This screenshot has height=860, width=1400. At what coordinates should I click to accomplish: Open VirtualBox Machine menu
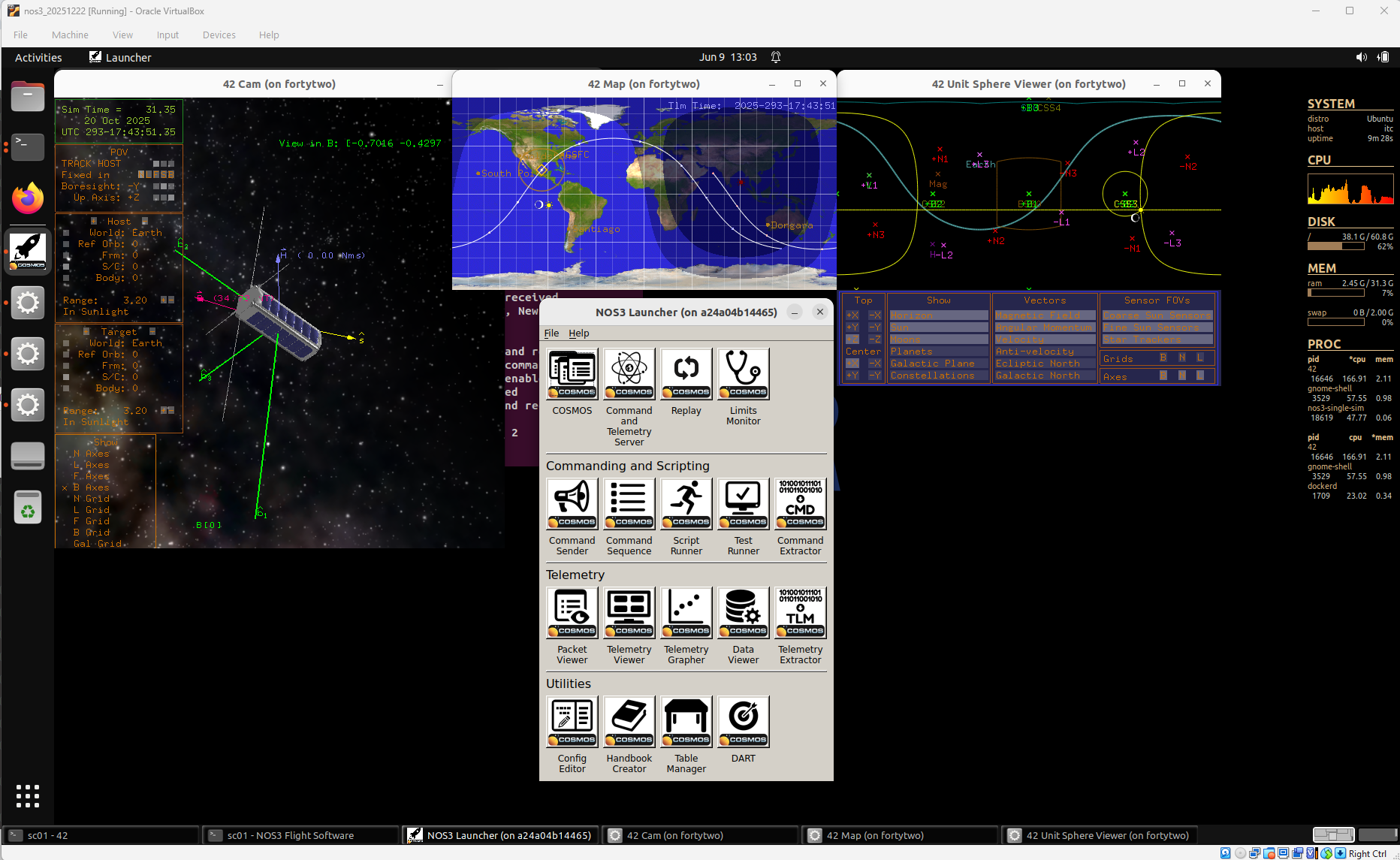[70, 35]
